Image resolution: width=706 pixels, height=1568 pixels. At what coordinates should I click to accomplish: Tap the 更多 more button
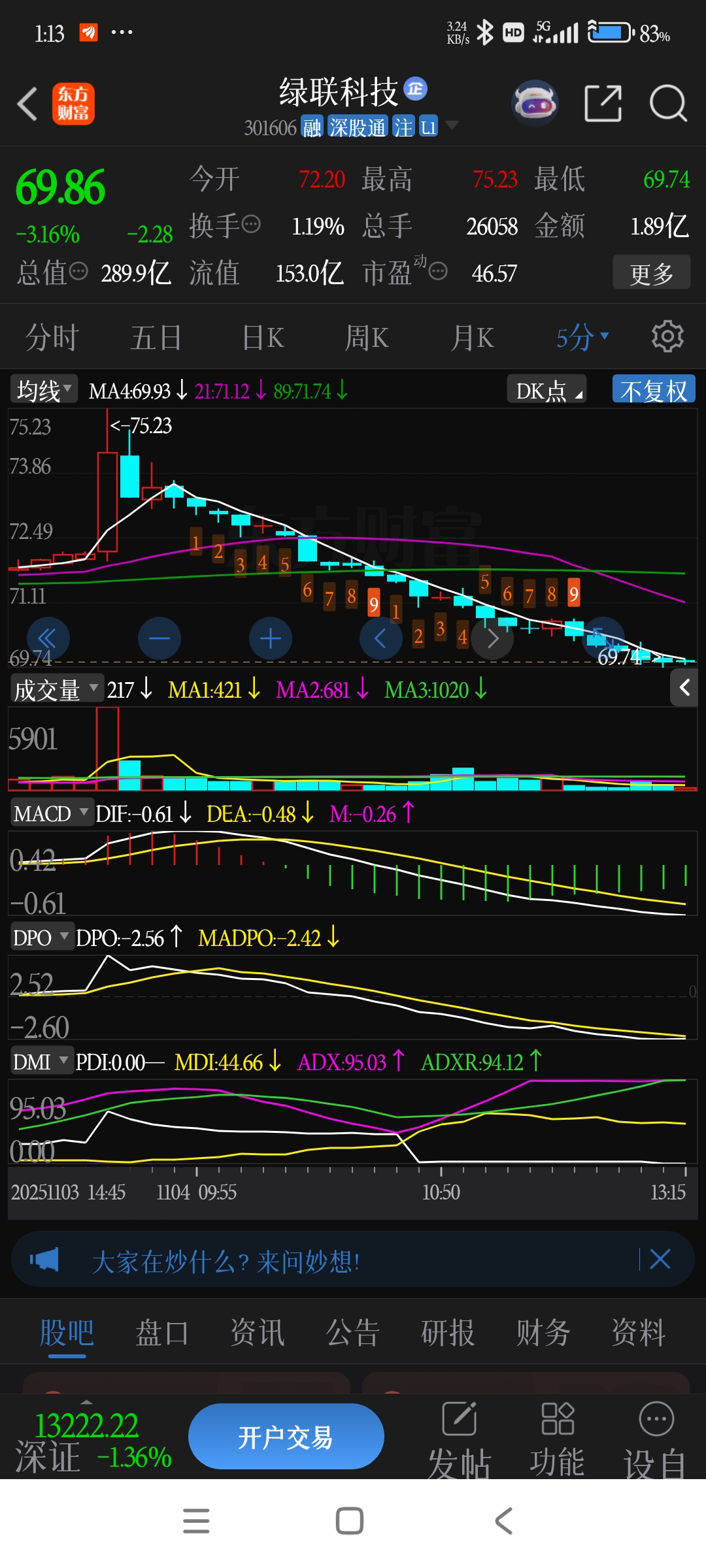point(652,272)
